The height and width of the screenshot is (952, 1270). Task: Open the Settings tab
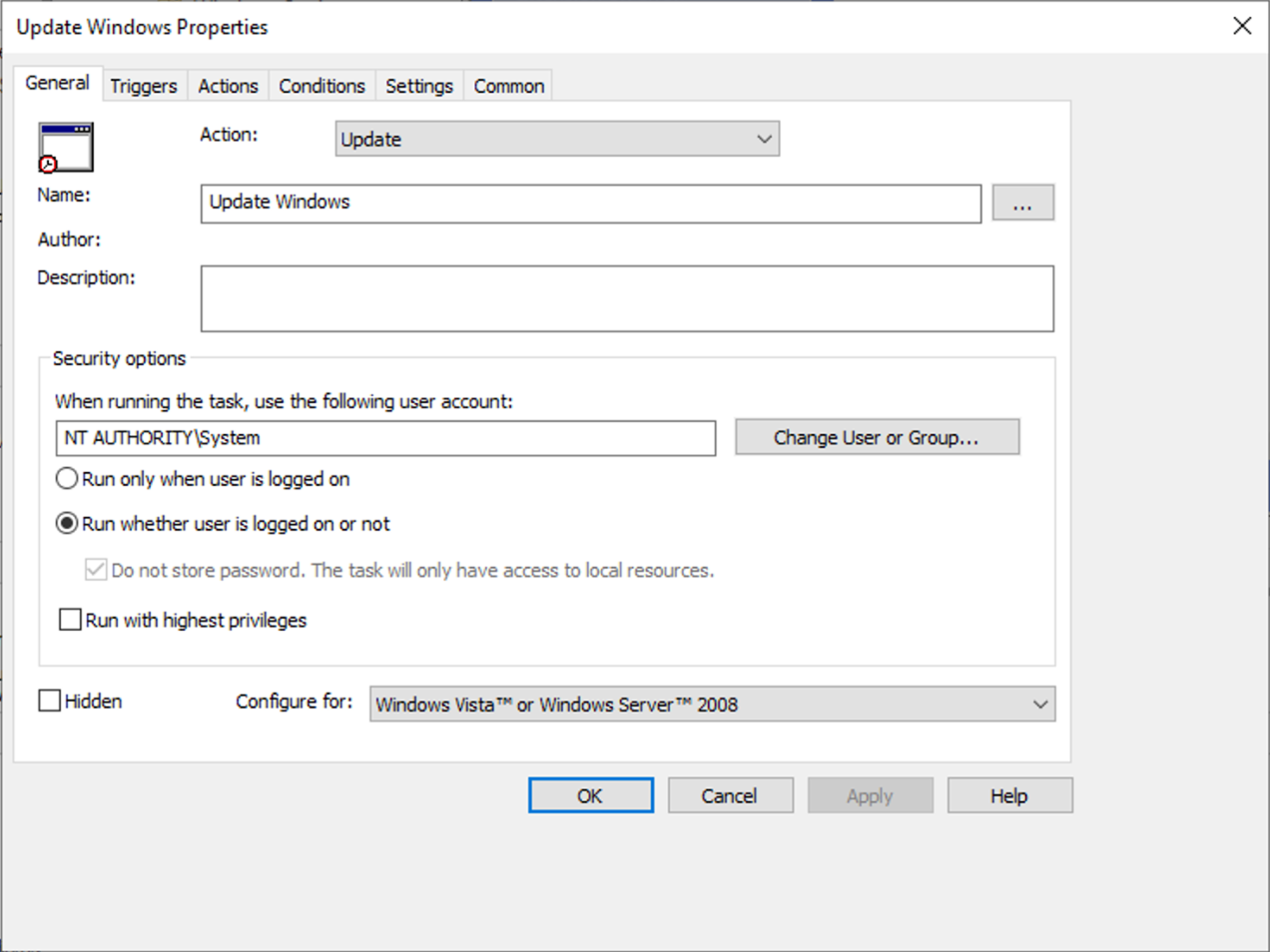pos(418,86)
